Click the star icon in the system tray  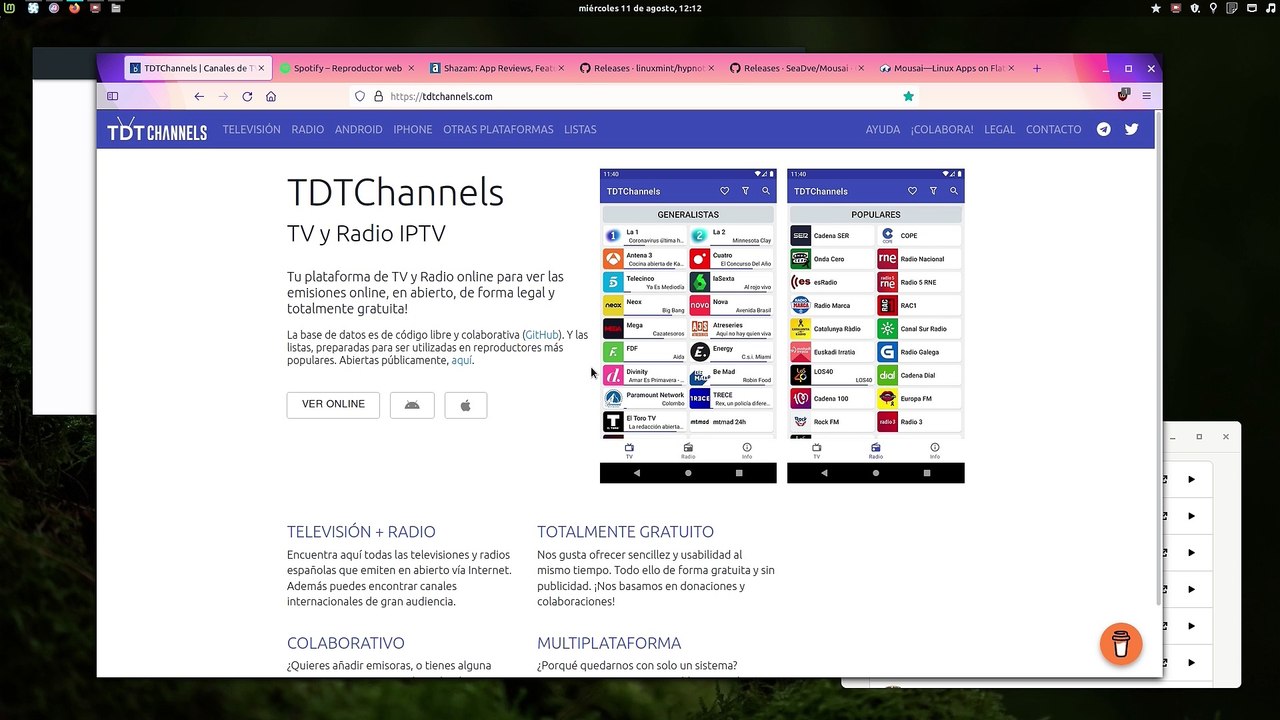click(x=1156, y=8)
